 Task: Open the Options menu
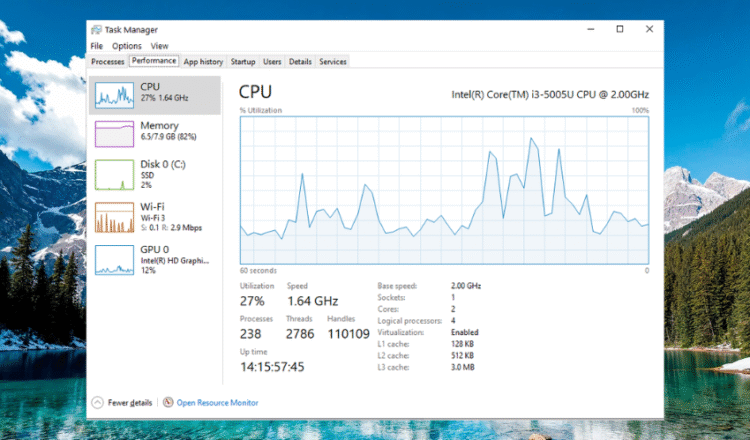coord(127,46)
